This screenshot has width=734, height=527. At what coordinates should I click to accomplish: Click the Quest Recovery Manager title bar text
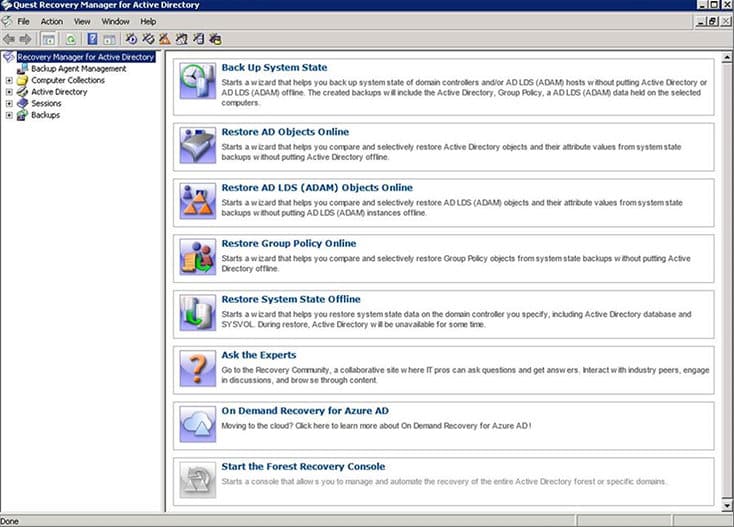(x=106, y=5)
